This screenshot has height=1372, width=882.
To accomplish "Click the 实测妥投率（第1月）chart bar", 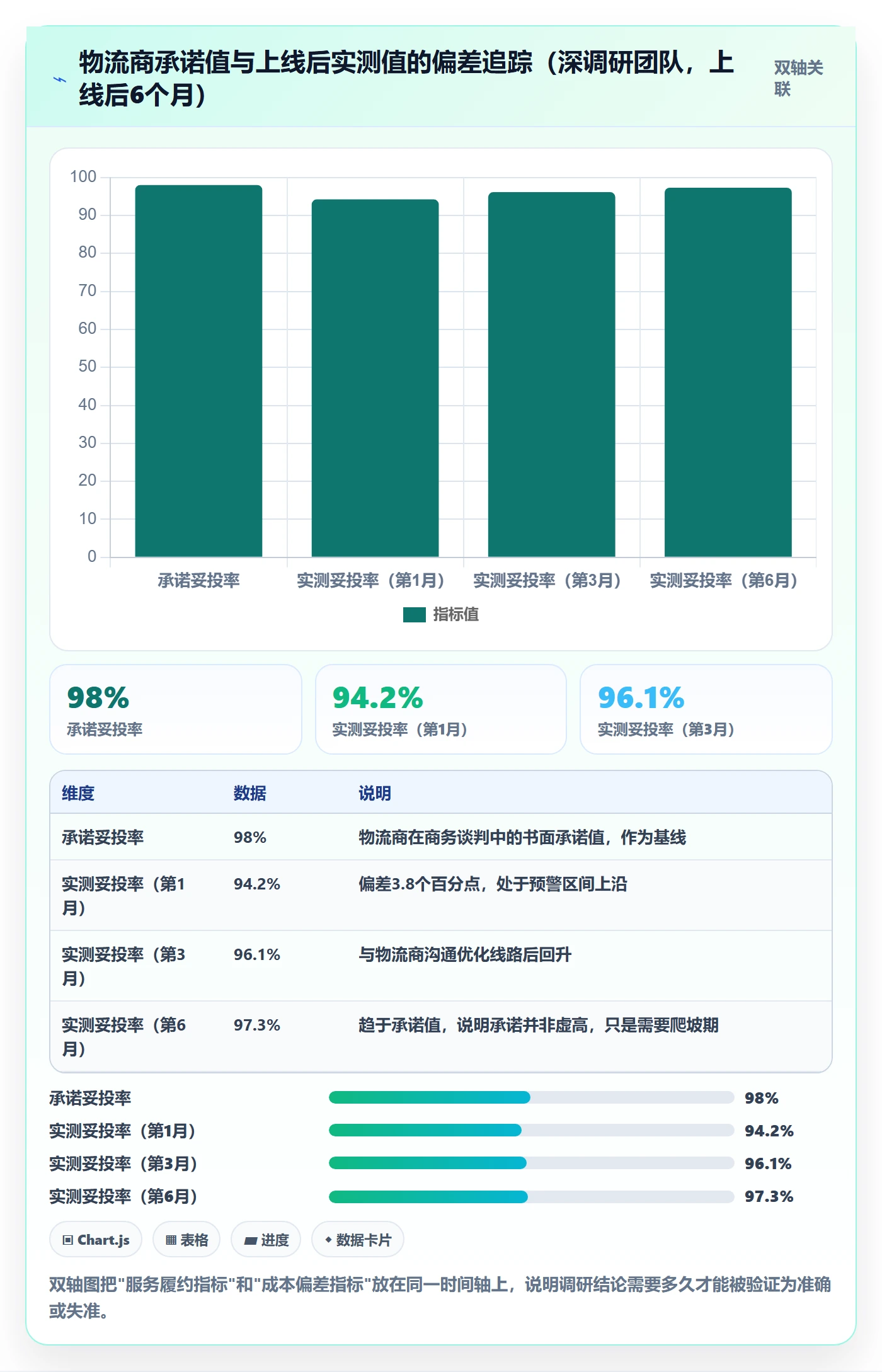I will click(375, 378).
